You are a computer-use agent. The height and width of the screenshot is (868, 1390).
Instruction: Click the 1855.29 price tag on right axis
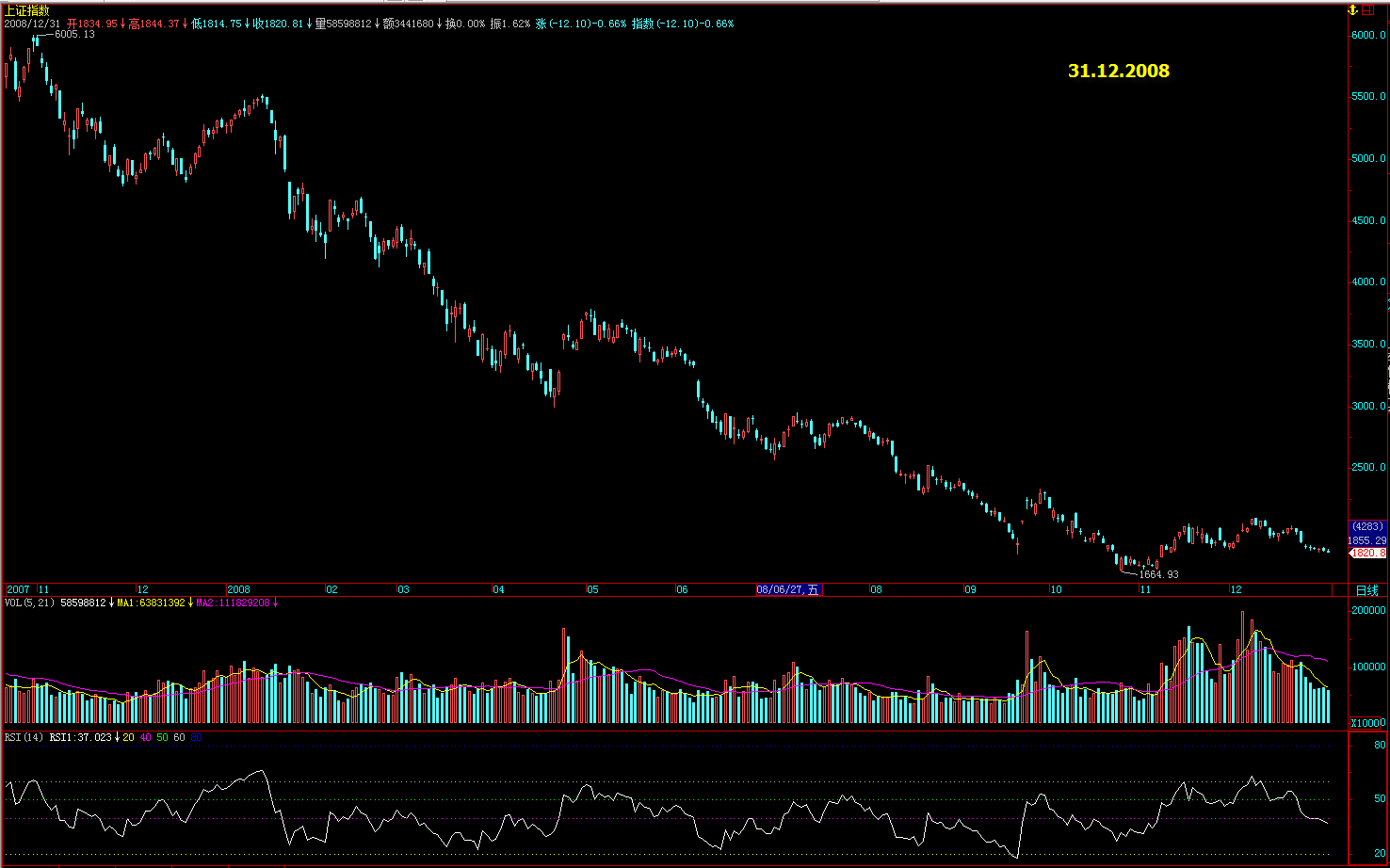click(1367, 540)
